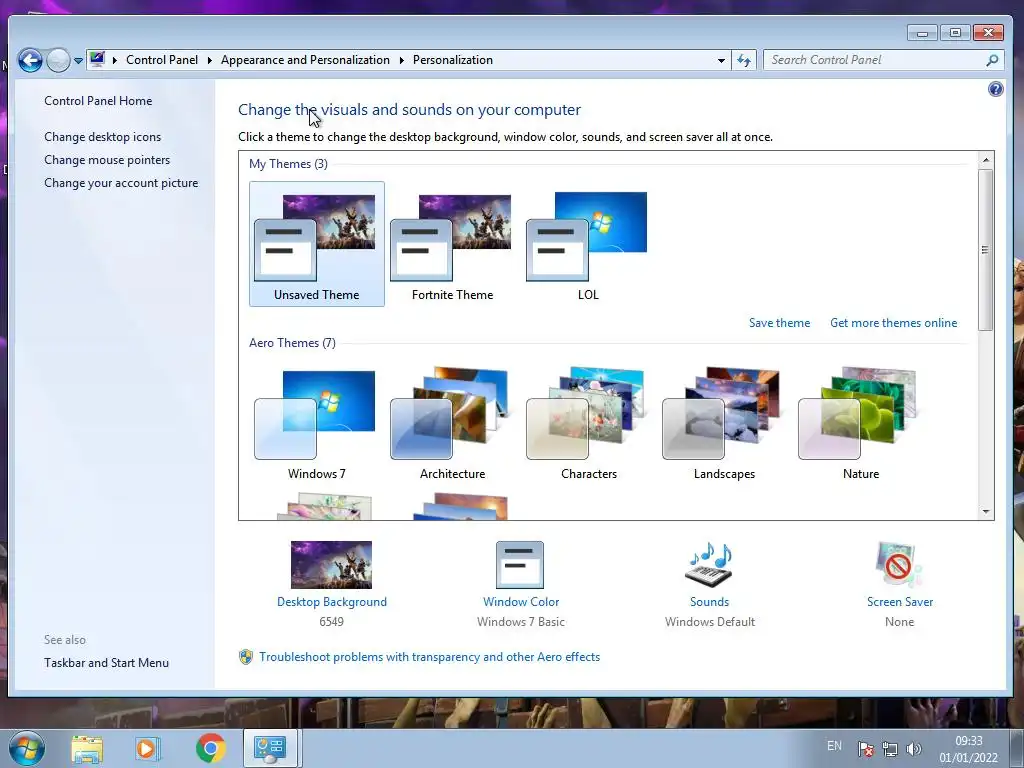1024x768 pixels.
Task: Refresh the Personalization page
Action: (744, 60)
